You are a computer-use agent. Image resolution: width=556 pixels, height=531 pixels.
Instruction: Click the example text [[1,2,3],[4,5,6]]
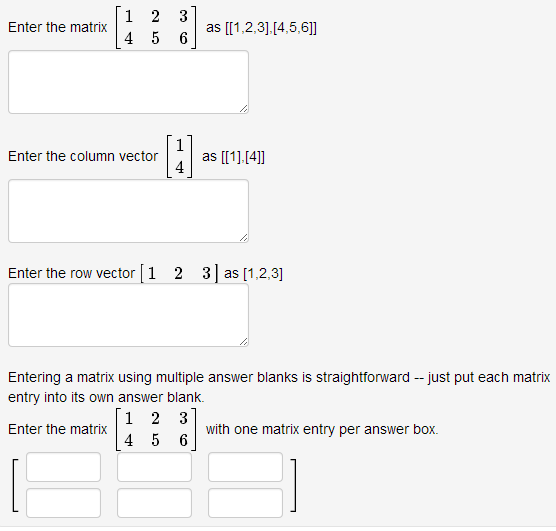point(271,27)
